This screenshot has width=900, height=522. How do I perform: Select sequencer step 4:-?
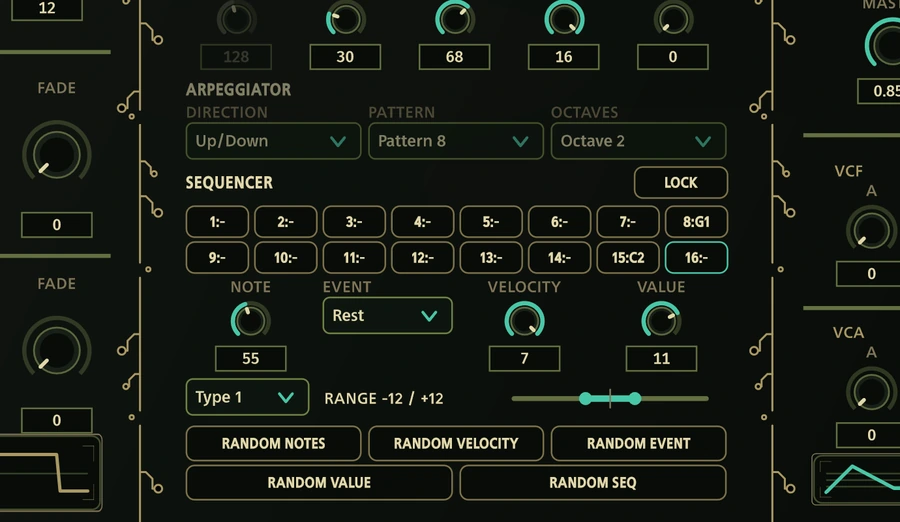(x=422, y=222)
